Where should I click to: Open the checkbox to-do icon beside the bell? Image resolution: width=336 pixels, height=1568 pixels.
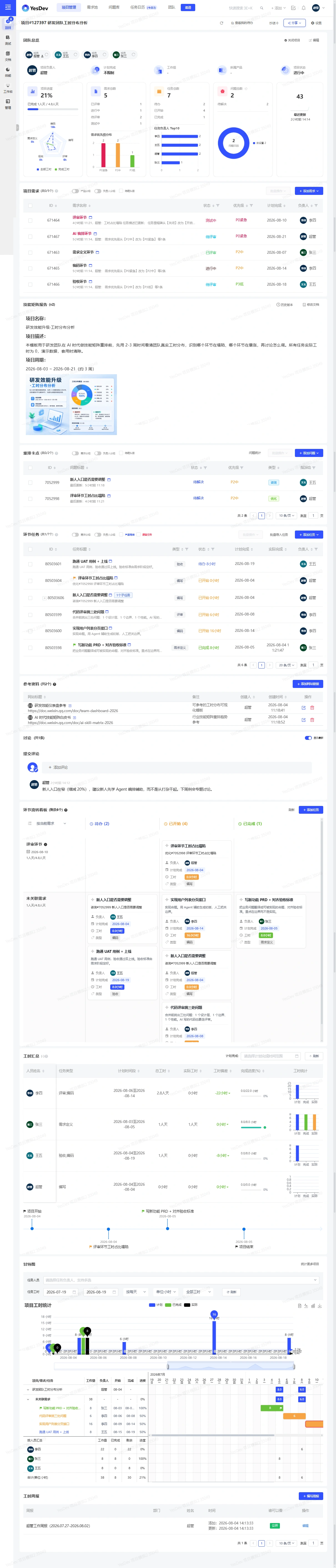coord(294,8)
